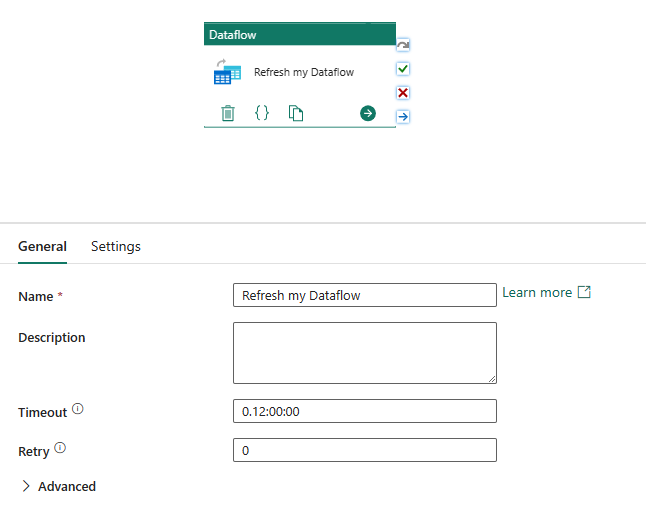Select the blue arrow 'On completion' connector
This screenshot has width=646, height=522.
tap(403, 117)
